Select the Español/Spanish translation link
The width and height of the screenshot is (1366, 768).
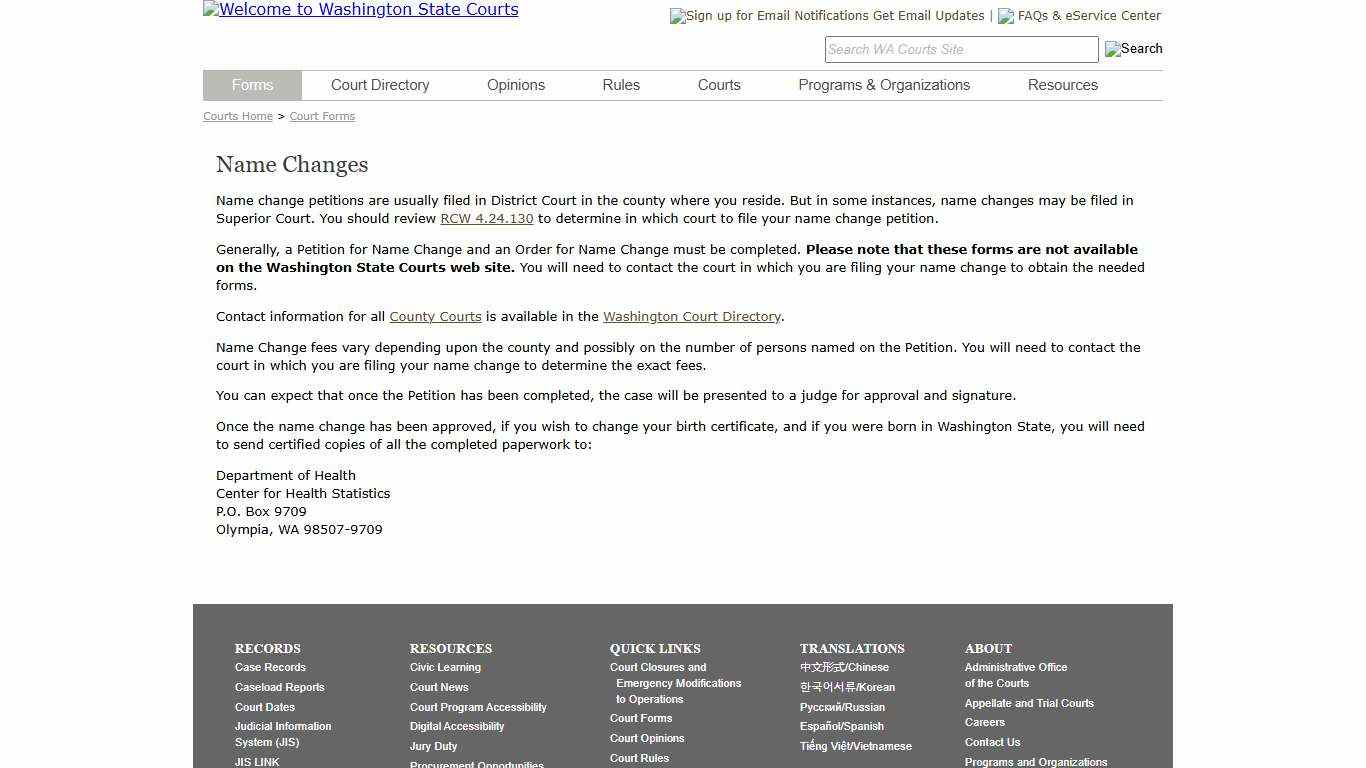pyautogui.click(x=841, y=726)
